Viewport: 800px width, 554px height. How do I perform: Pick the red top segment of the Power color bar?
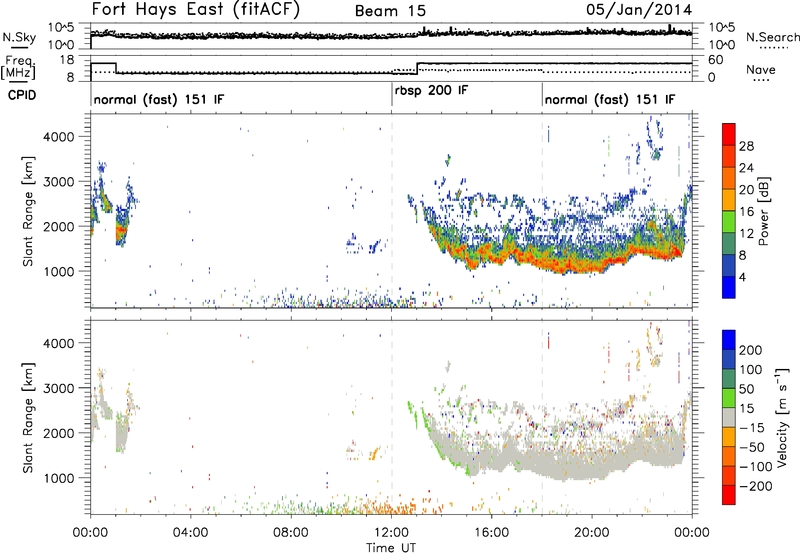point(729,134)
